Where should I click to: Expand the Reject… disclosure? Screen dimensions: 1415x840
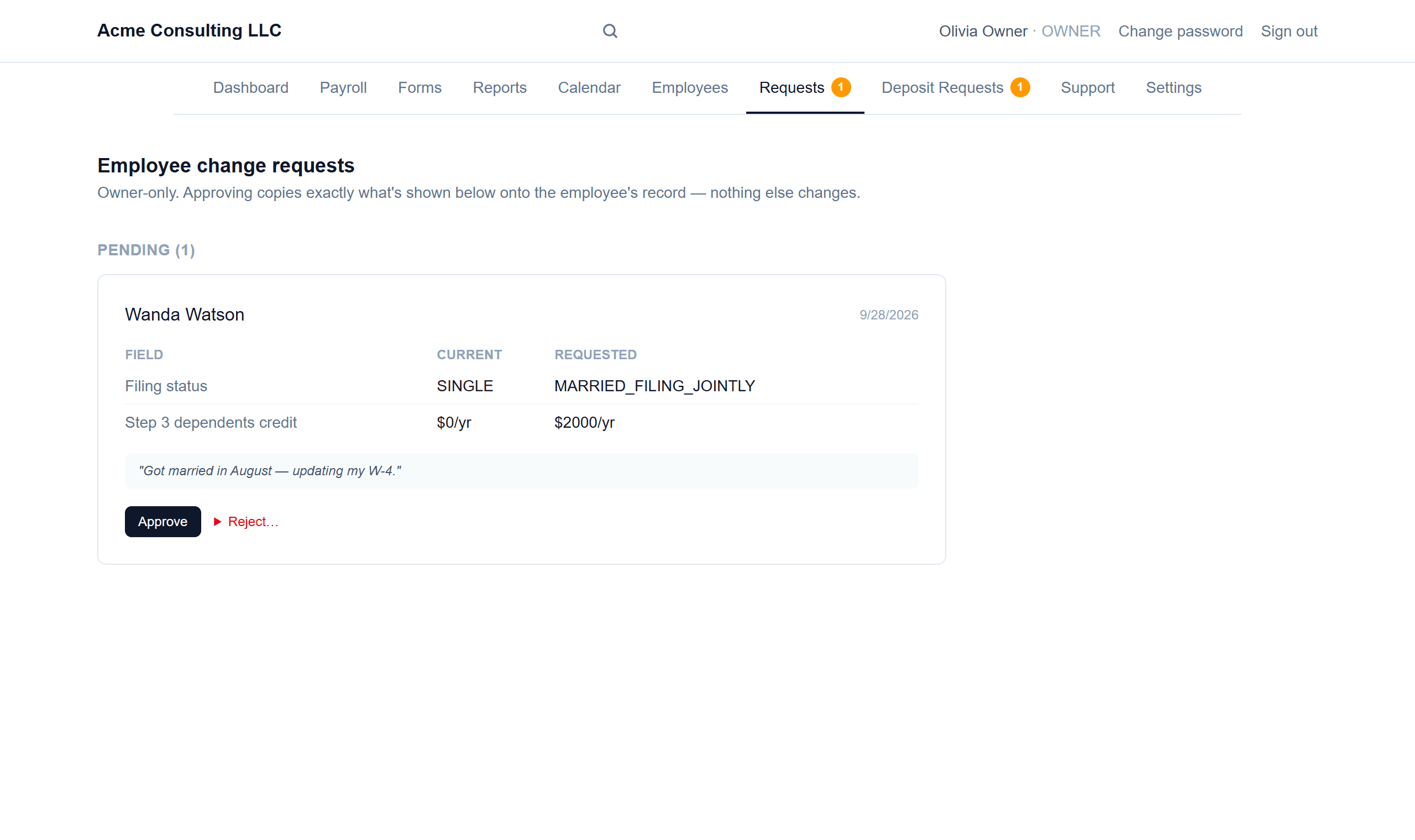point(245,521)
